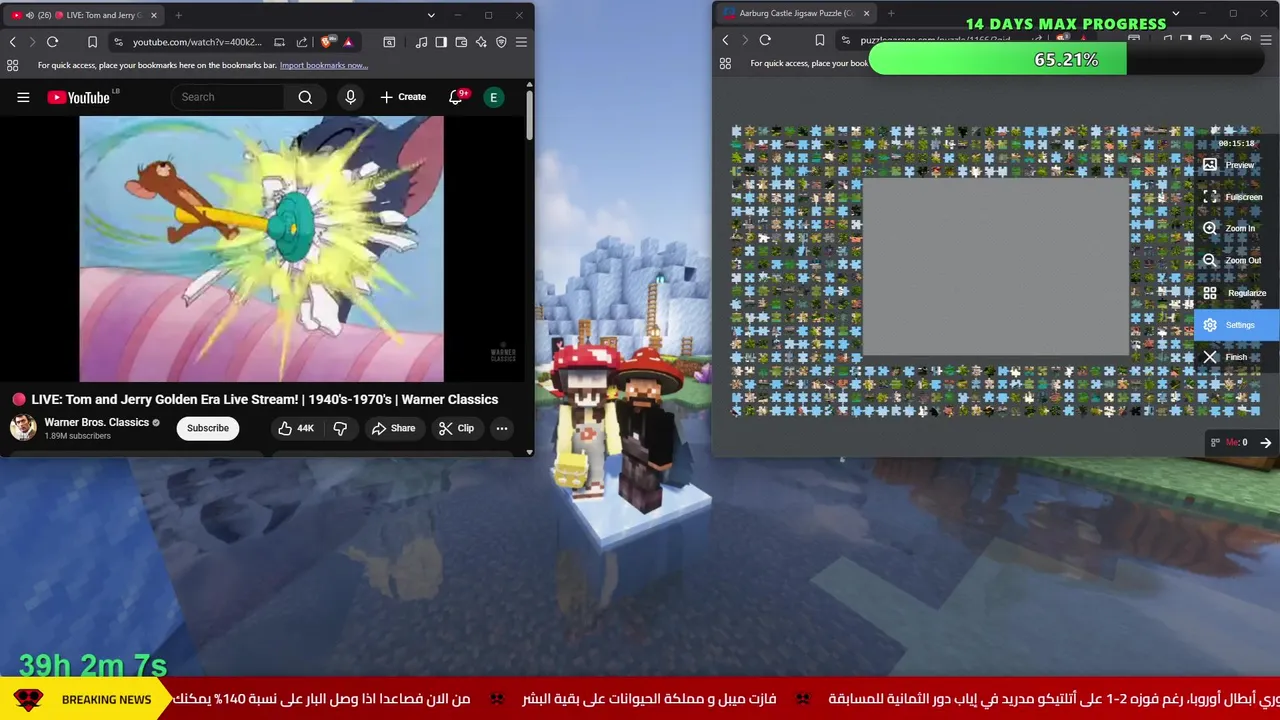Click the YouTube page vertical scrollbar
Screen dimensions: 1280x720
pos(530,113)
